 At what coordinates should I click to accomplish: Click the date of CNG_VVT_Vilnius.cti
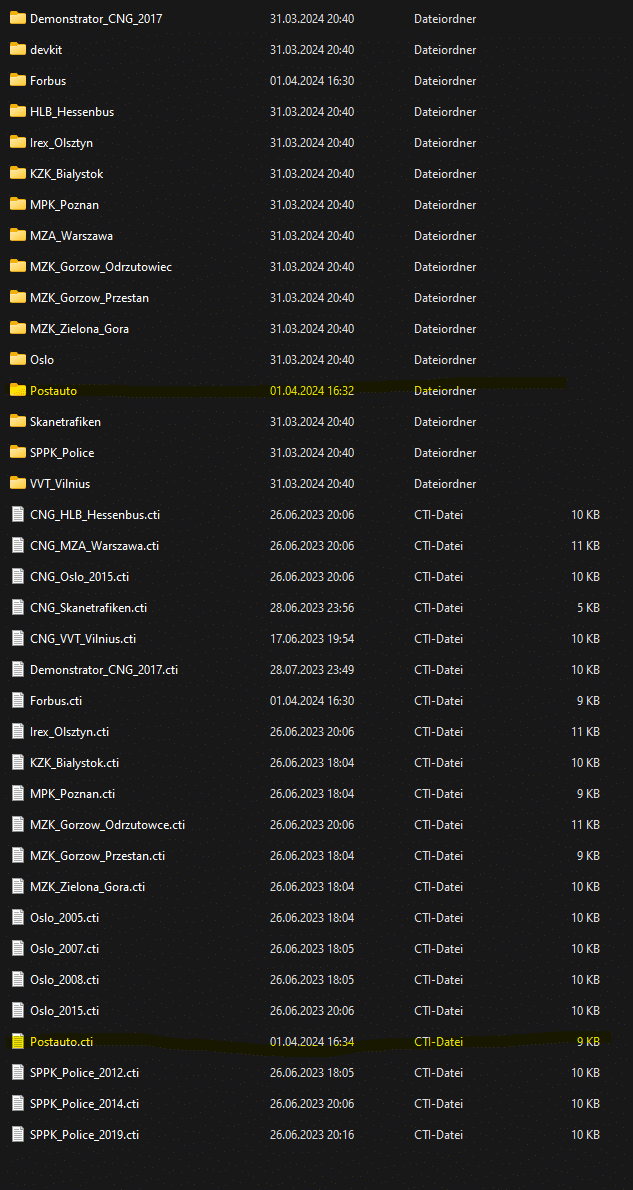tap(311, 638)
